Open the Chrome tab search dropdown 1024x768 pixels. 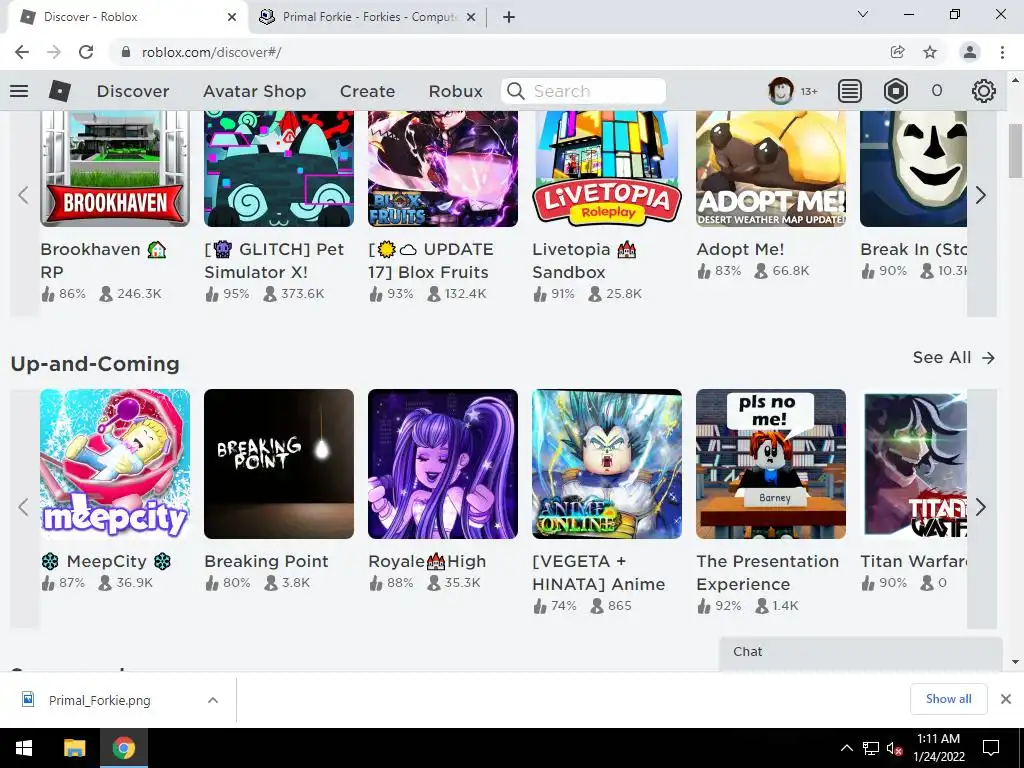click(x=863, y=14)
